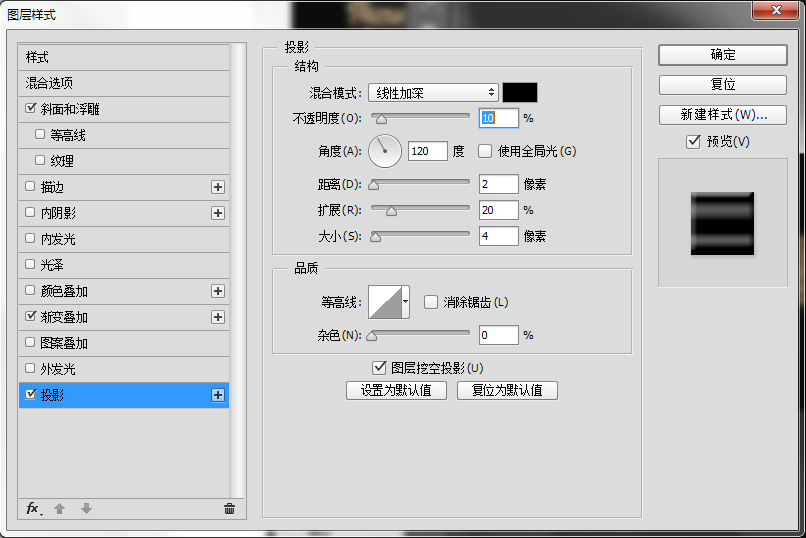Click the style preview thumbnail

pos(722,224)
